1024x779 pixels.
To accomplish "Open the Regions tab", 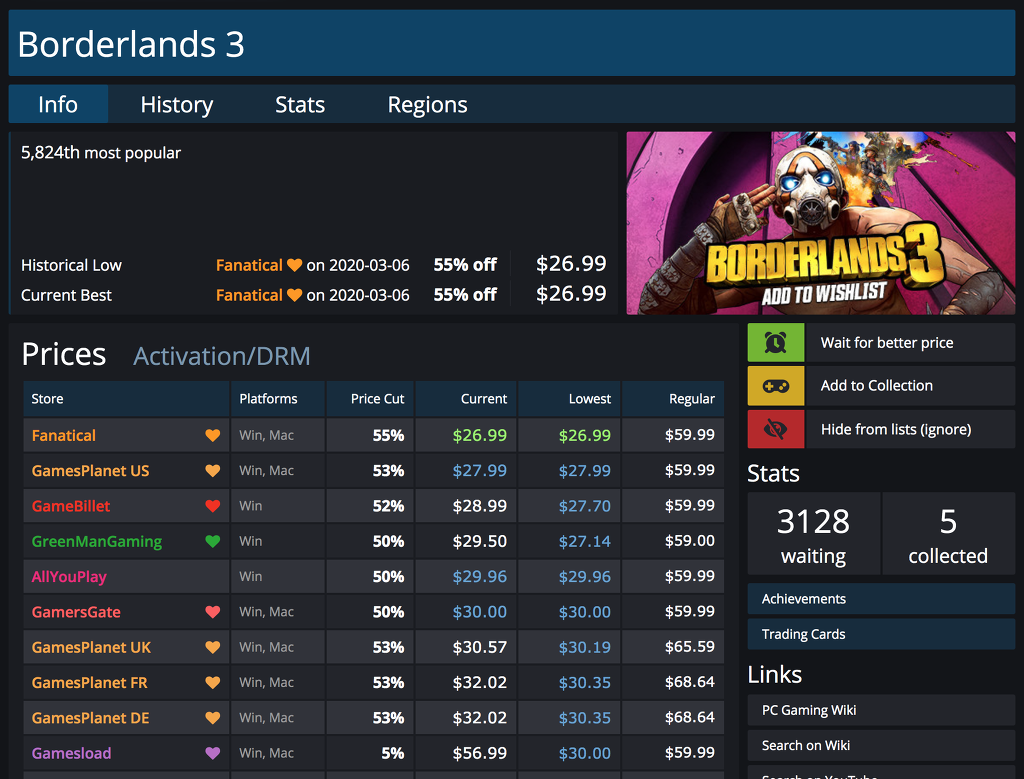I will click(427, 104).
